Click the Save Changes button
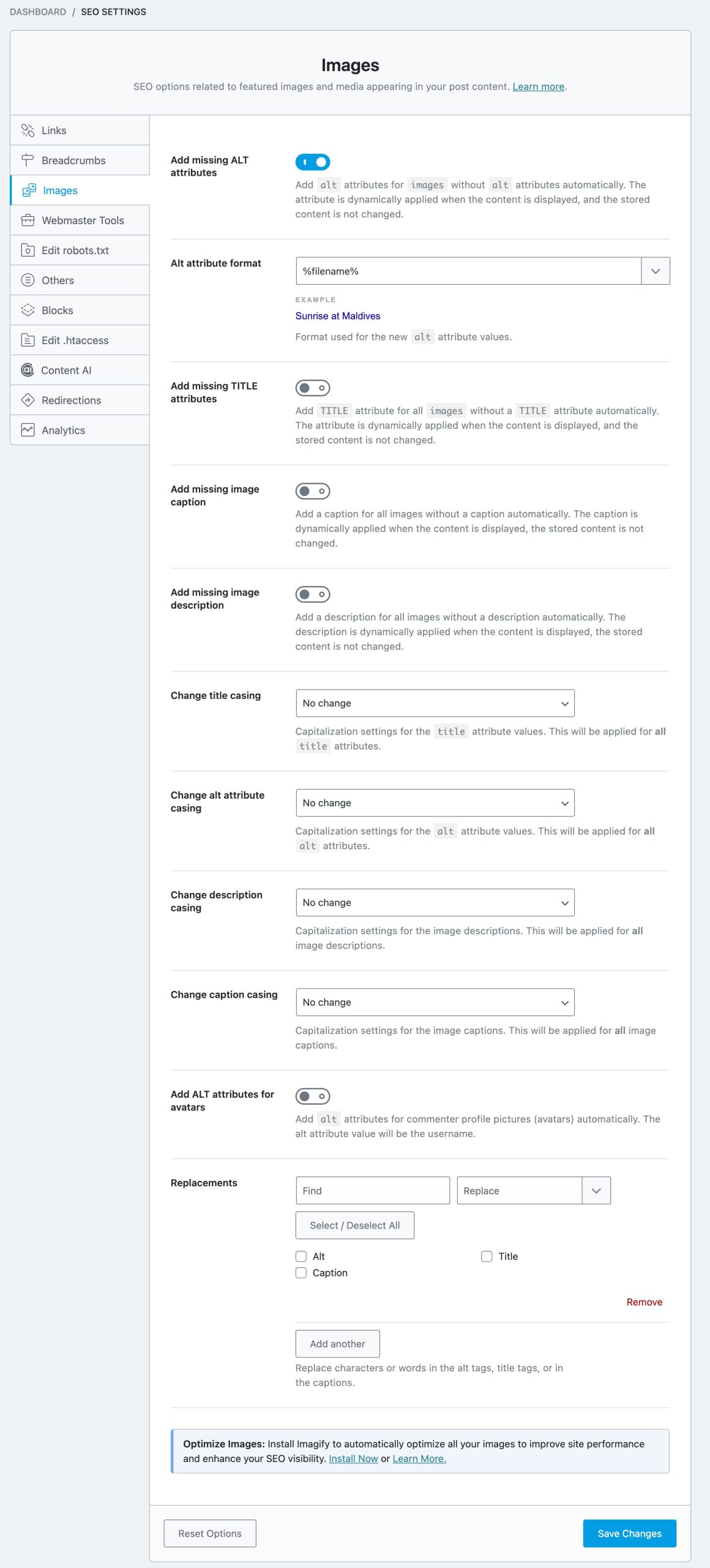Image resolution: width=710 pixels, height=1568 pixels. click(x=629, y=1533)
